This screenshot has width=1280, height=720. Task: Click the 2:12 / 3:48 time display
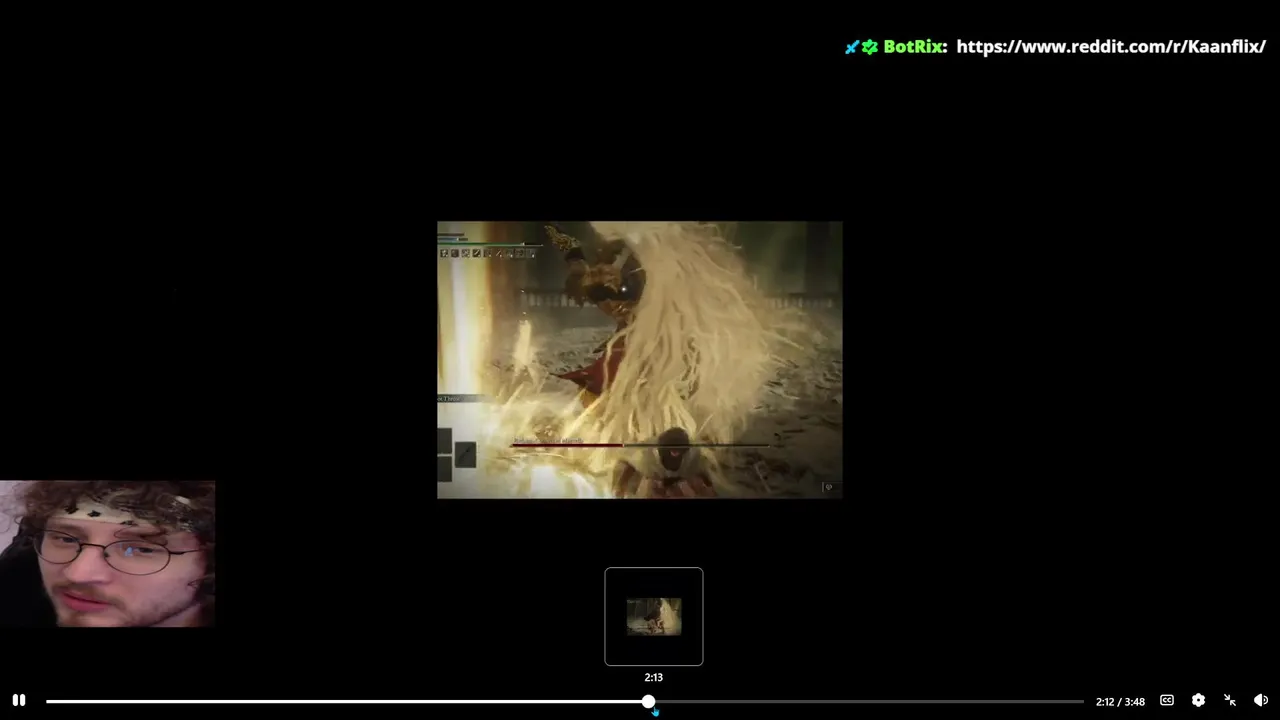1120,702
